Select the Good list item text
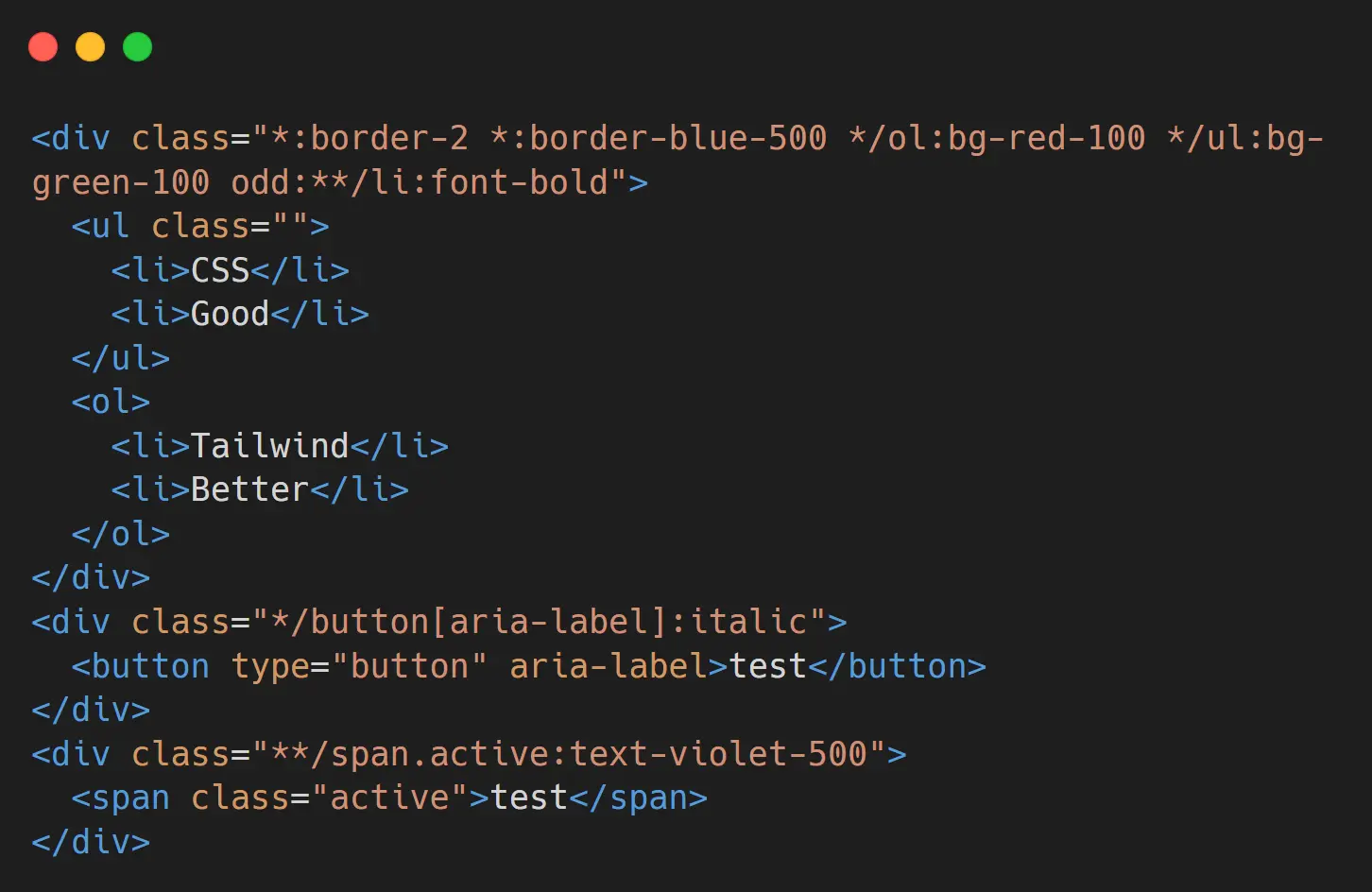Screen dimensions: 1372x892 pos(230,314)
